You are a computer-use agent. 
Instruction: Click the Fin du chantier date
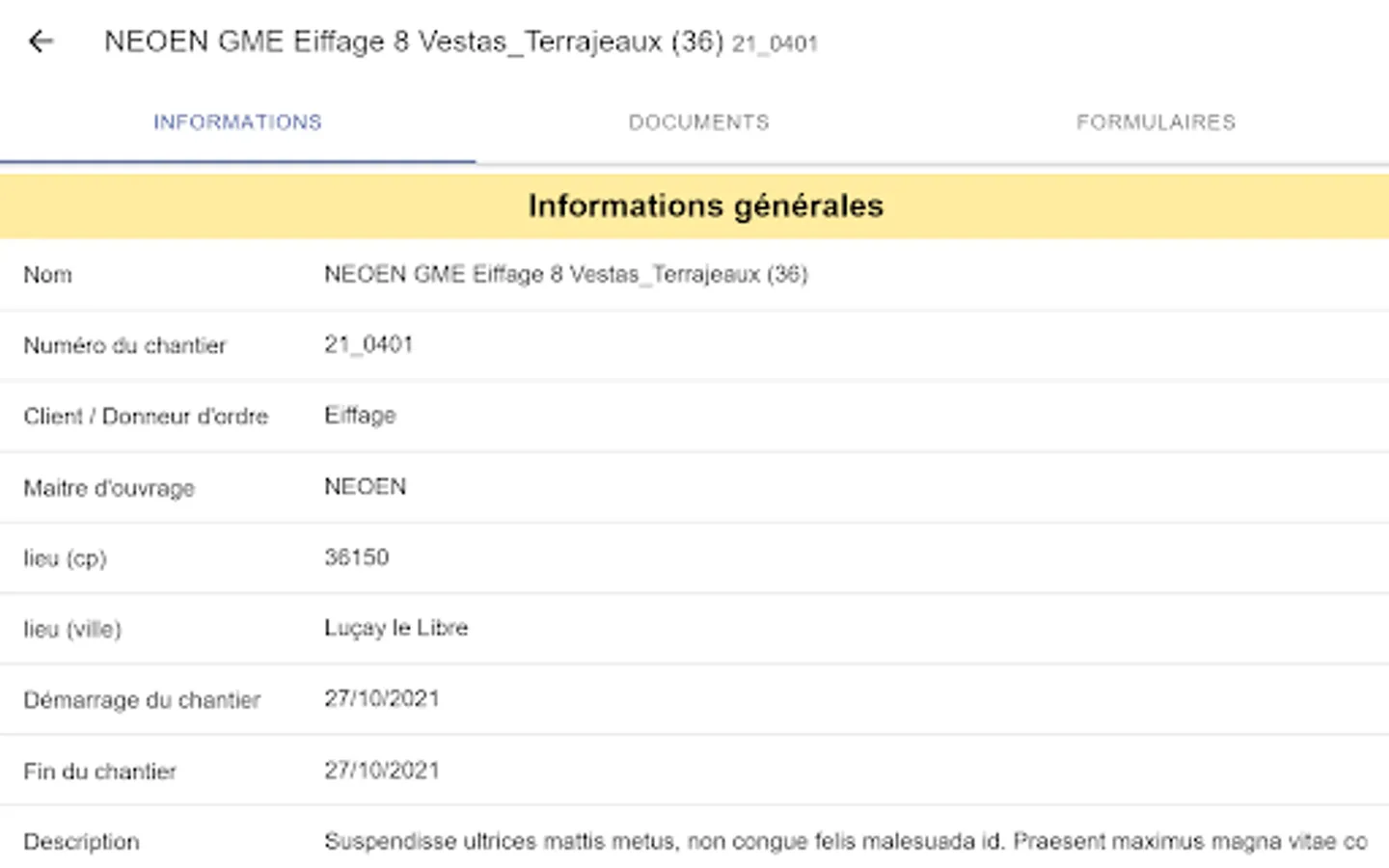381,771
